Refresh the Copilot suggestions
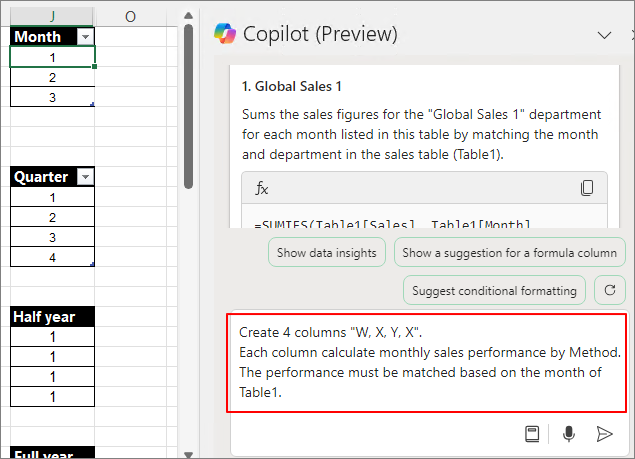 click(x=609, y=290)
